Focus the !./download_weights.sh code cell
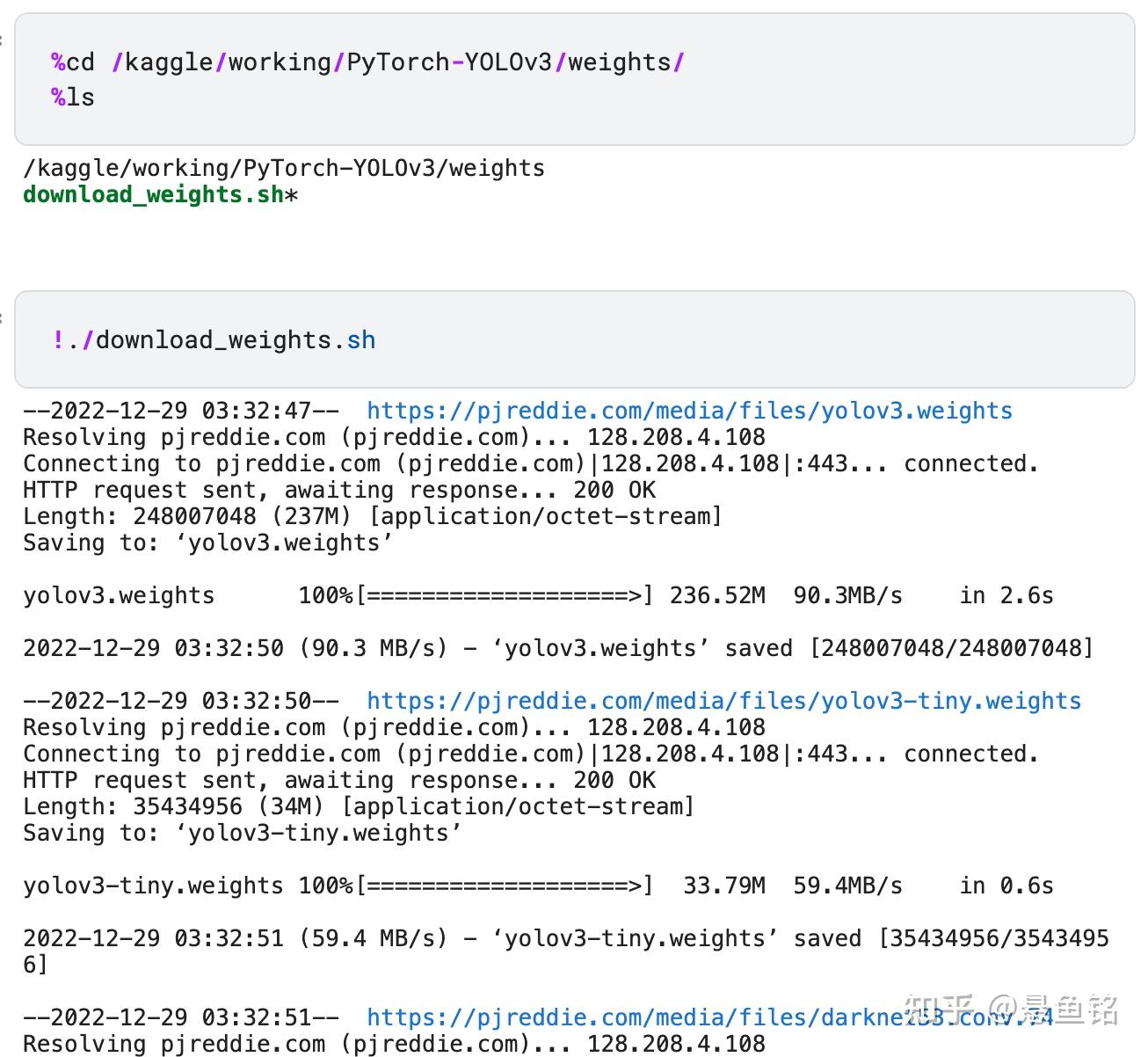Viewport: 1148px width, 1057px height. [214, 340]
